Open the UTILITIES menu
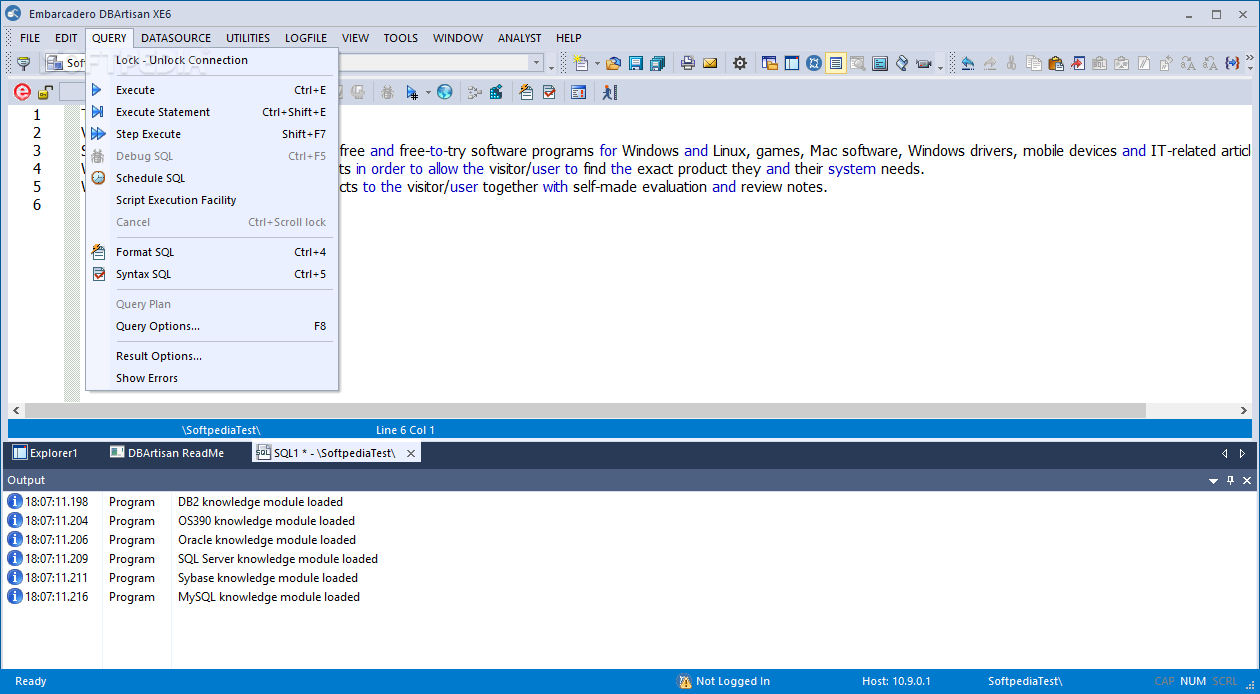Screen dimensions: 1260x694 (x=248, y=38)
